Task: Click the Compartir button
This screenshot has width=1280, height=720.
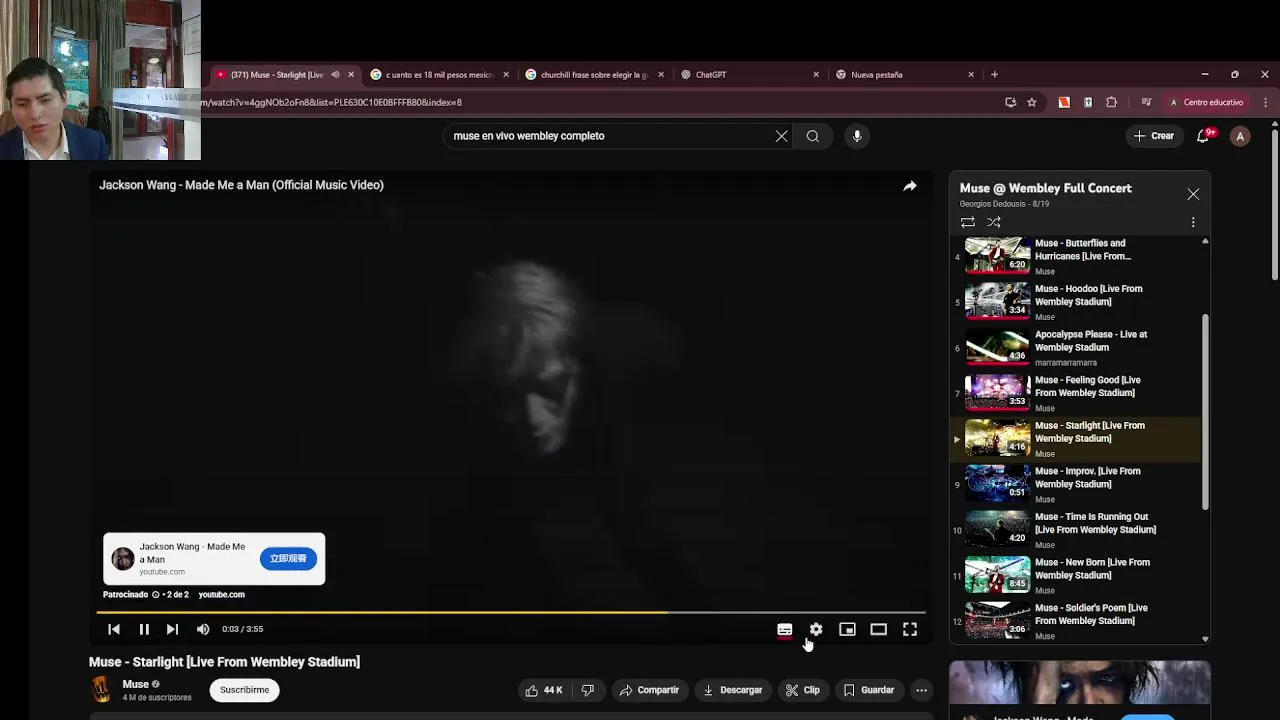Action: coord(649,690)
